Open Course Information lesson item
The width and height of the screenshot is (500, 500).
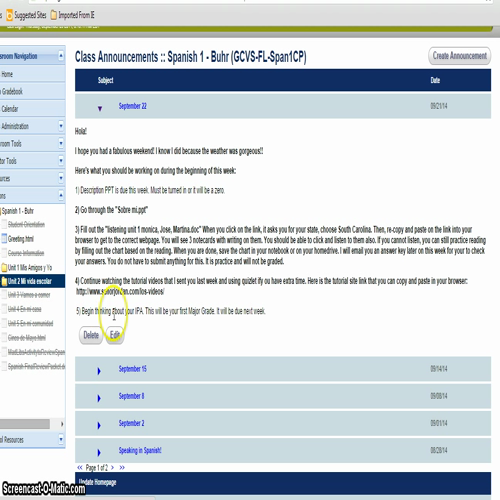click(26, 253)
